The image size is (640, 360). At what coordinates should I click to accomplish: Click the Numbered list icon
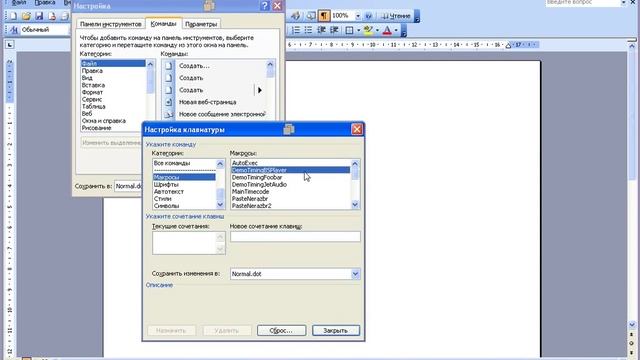(x=296, y=30)
